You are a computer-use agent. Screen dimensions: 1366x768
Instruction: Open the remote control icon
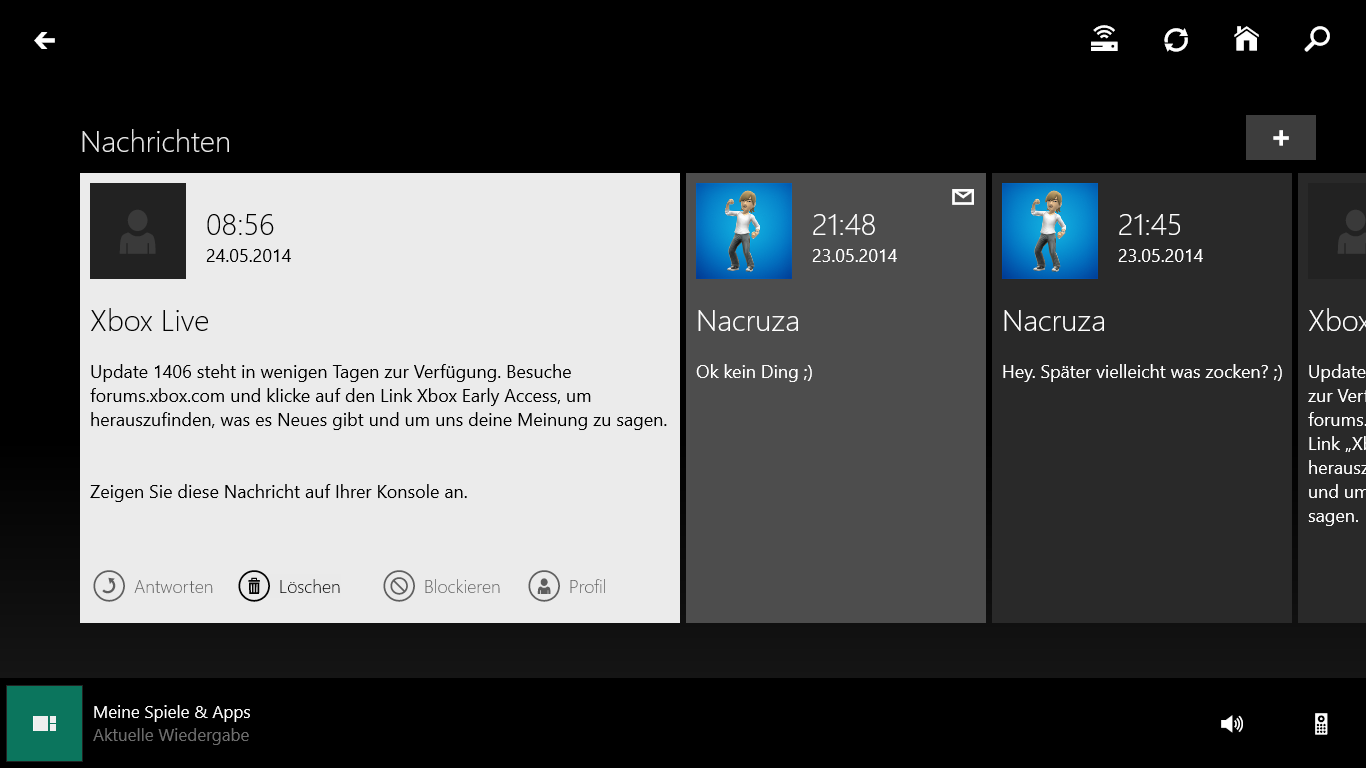coord(1321,724)
